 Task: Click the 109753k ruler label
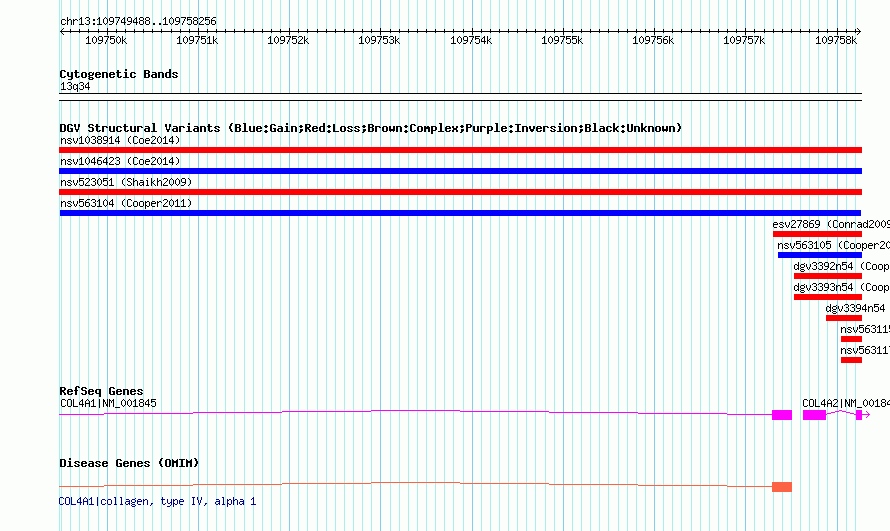coord(379,40)
